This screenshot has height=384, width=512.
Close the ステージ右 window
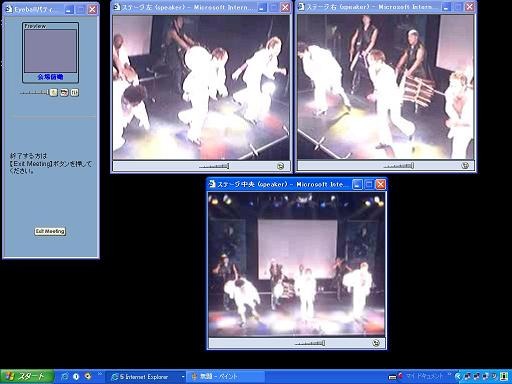click(470, 7)
